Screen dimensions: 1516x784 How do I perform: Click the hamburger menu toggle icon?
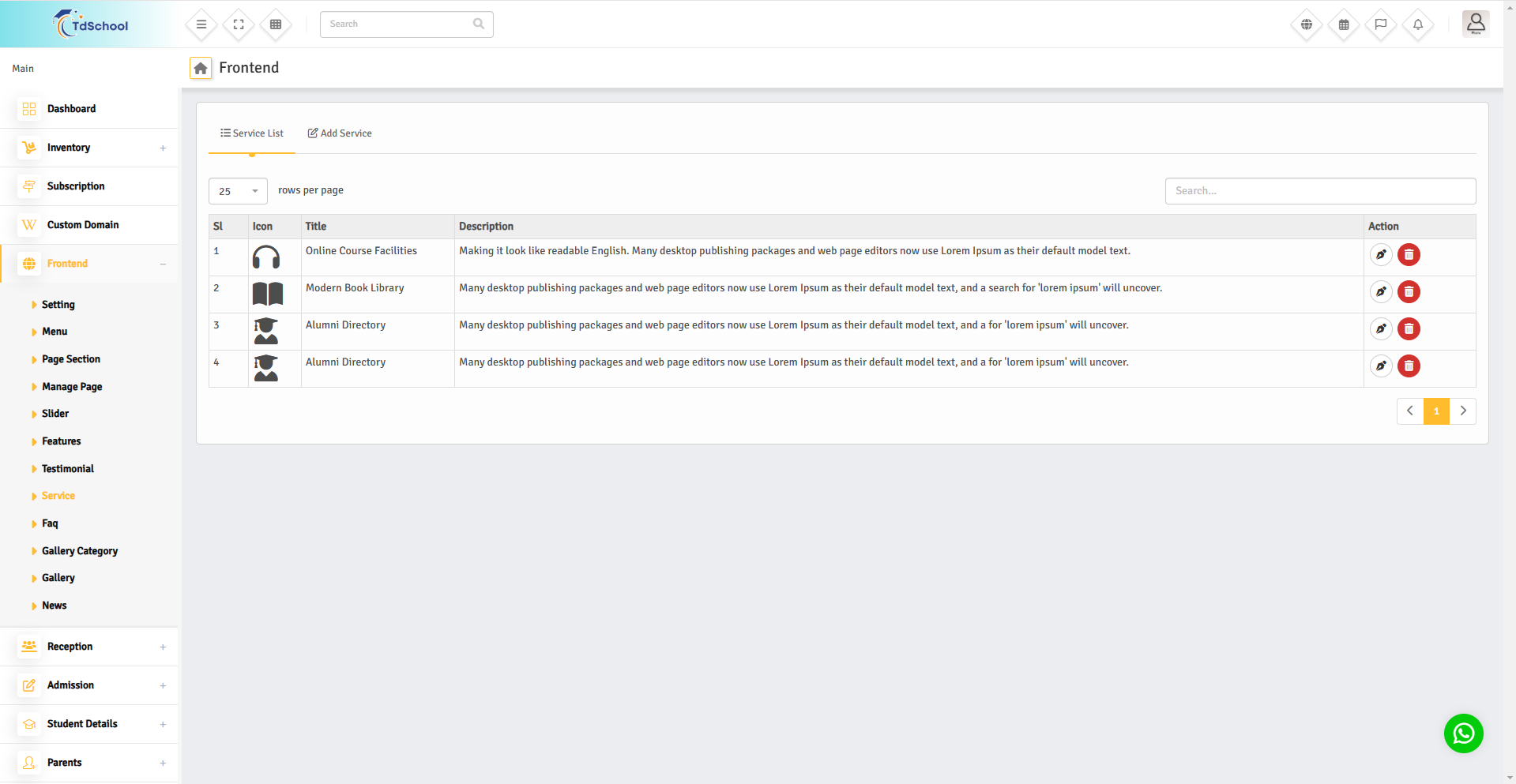pos(201,24)
